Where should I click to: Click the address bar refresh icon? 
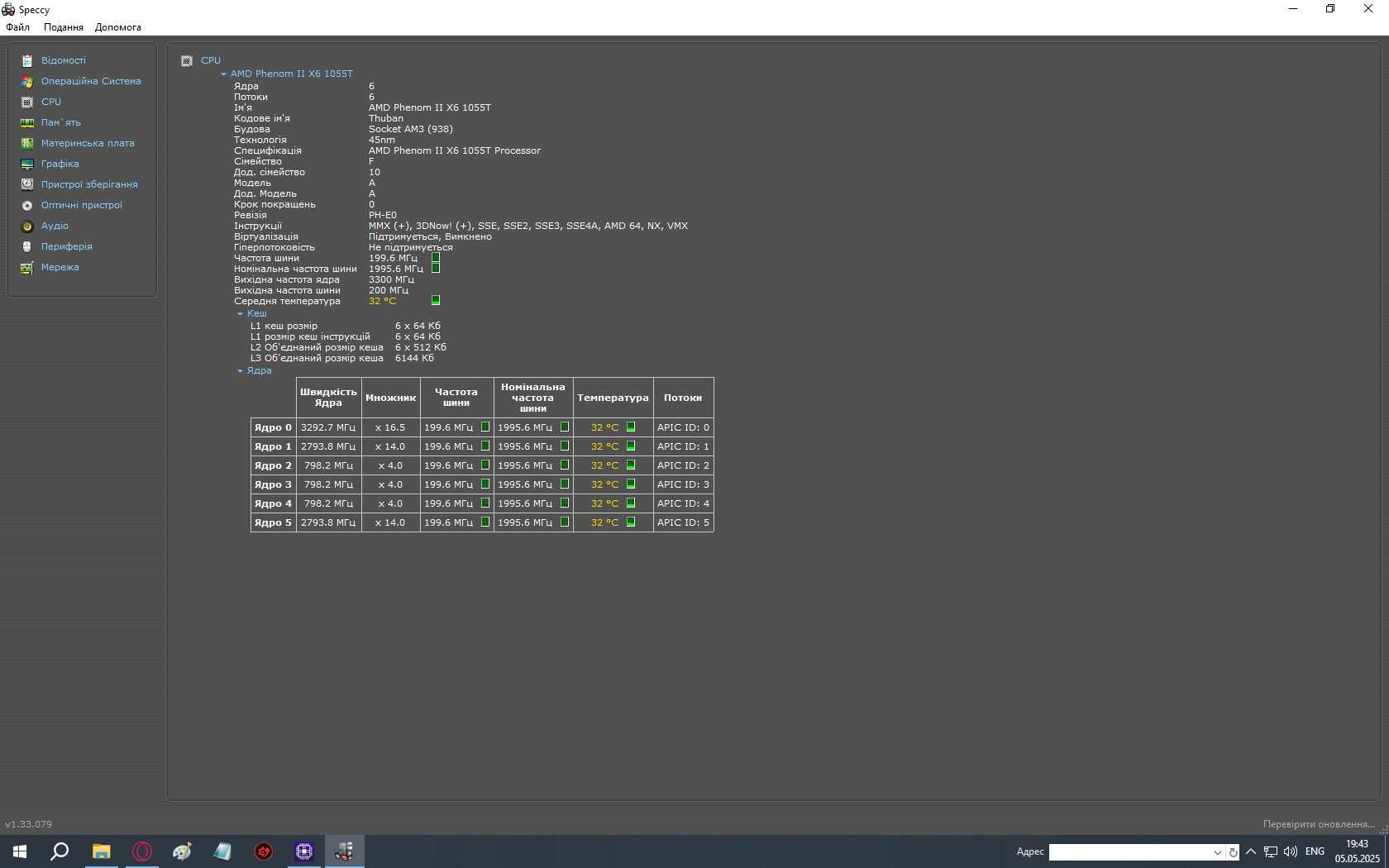(x=1233, y=852)
